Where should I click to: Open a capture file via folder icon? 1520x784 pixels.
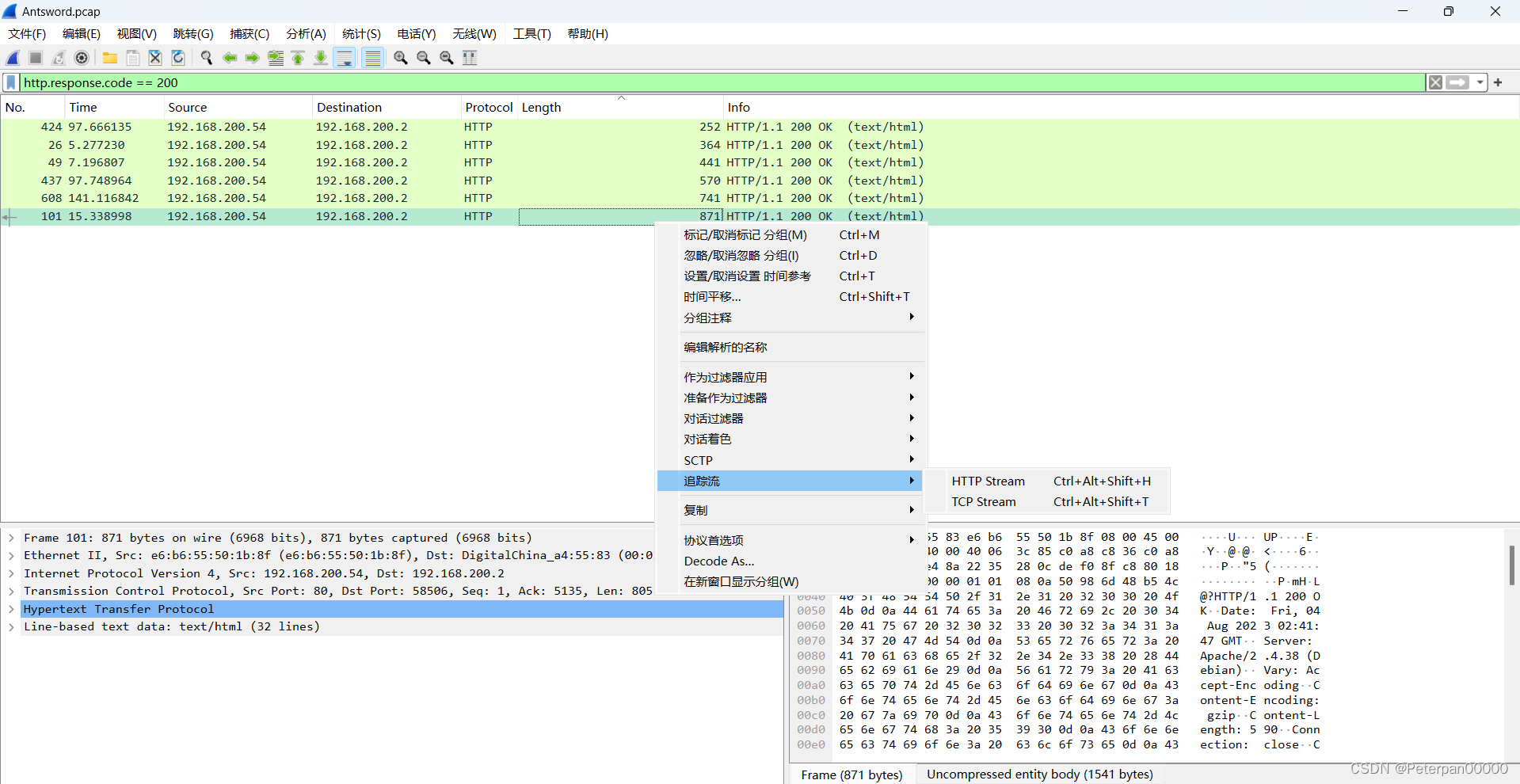(x=110, y=58)
